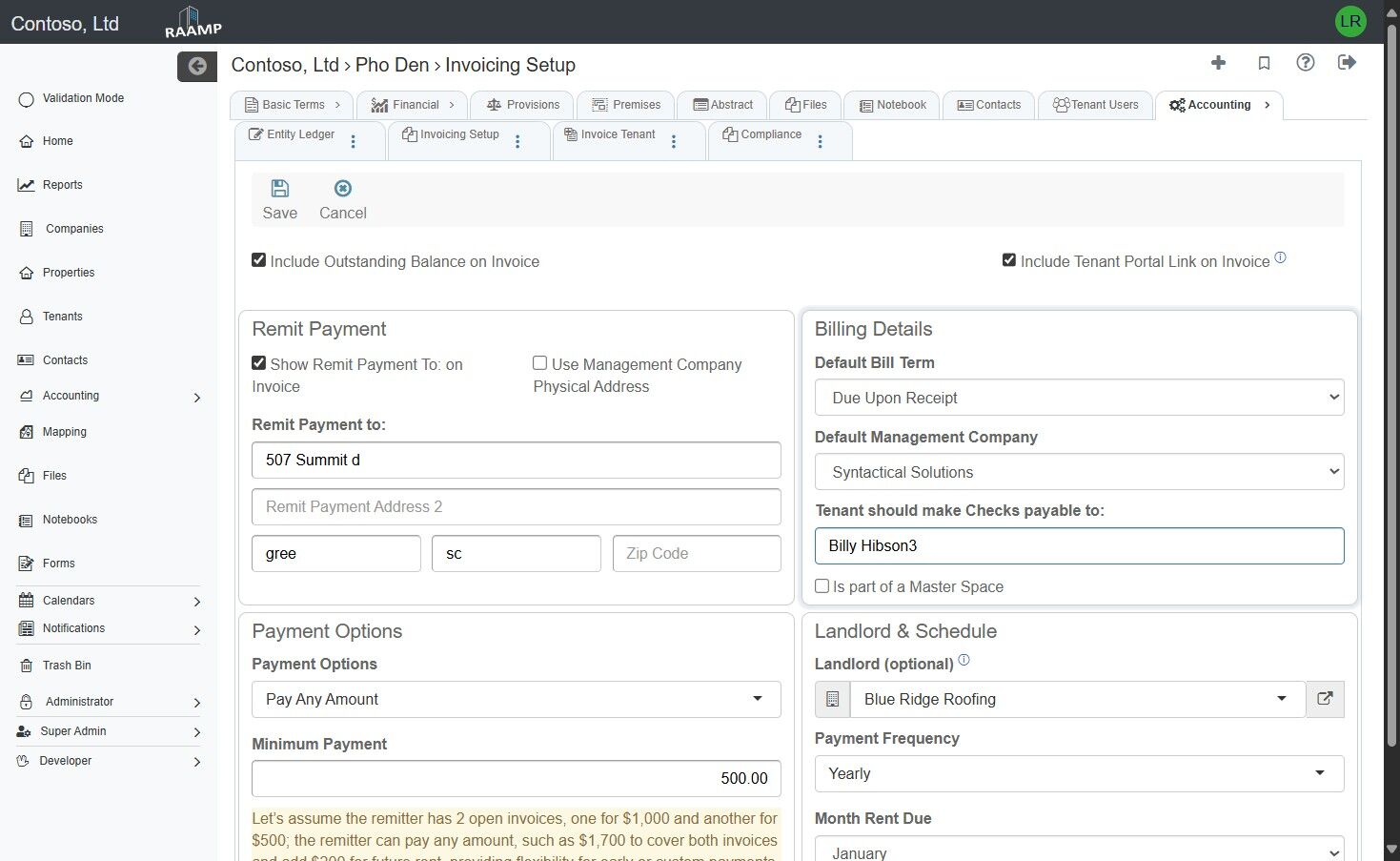Click the Save disk icon
Image resolution: width=1400 pixels, height=861 pixels.
coord(279,189)
